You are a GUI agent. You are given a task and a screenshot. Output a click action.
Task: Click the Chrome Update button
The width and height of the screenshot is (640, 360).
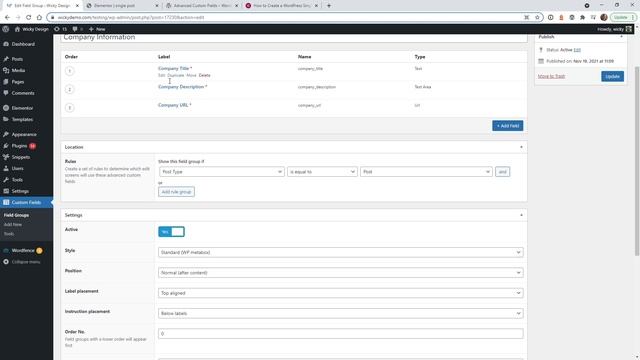coord(623,18)
